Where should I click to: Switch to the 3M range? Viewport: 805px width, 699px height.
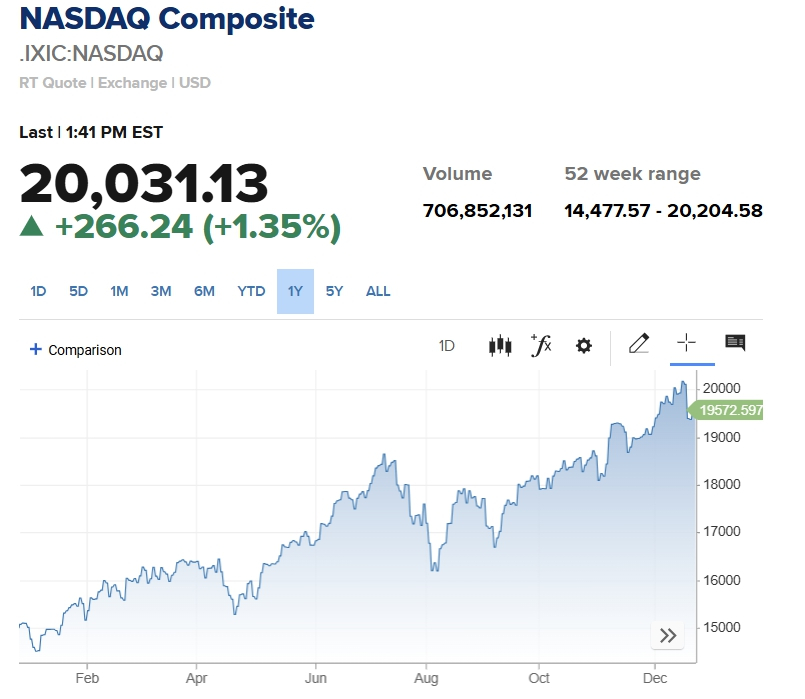161,292
